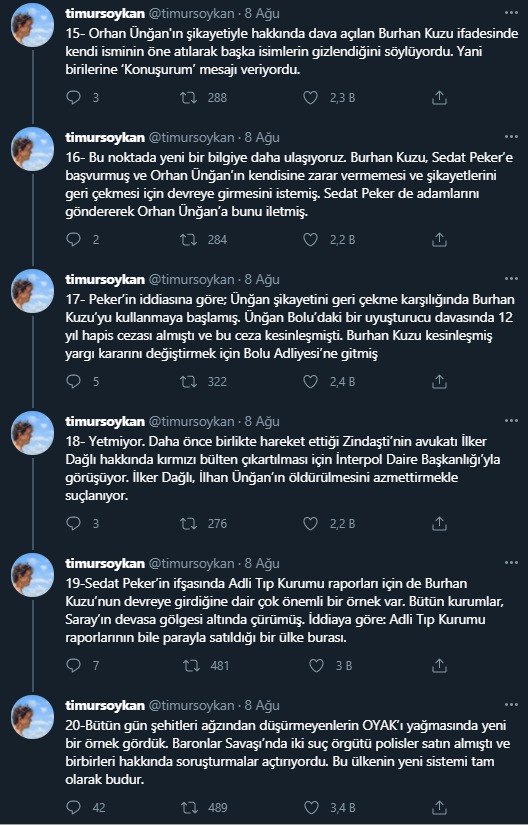
Task: Open three-dot menu on tweet 20
Action: [x=511, y=705]
